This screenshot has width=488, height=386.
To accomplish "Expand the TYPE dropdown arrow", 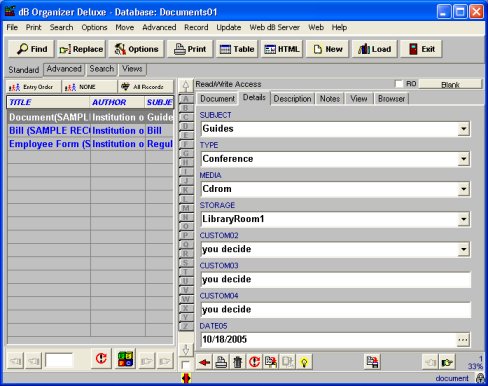I will 463,159.
